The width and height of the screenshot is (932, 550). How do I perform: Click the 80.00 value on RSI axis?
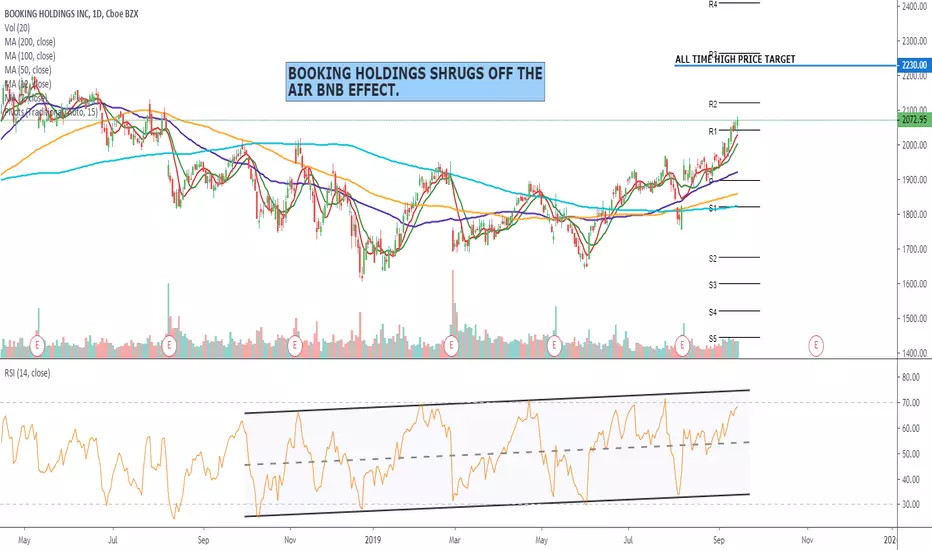(x=911, y=377)
